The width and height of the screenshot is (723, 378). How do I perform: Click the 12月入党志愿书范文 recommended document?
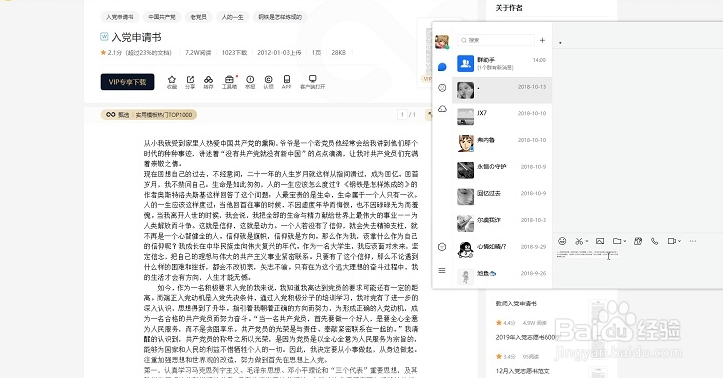pos(522,371)
